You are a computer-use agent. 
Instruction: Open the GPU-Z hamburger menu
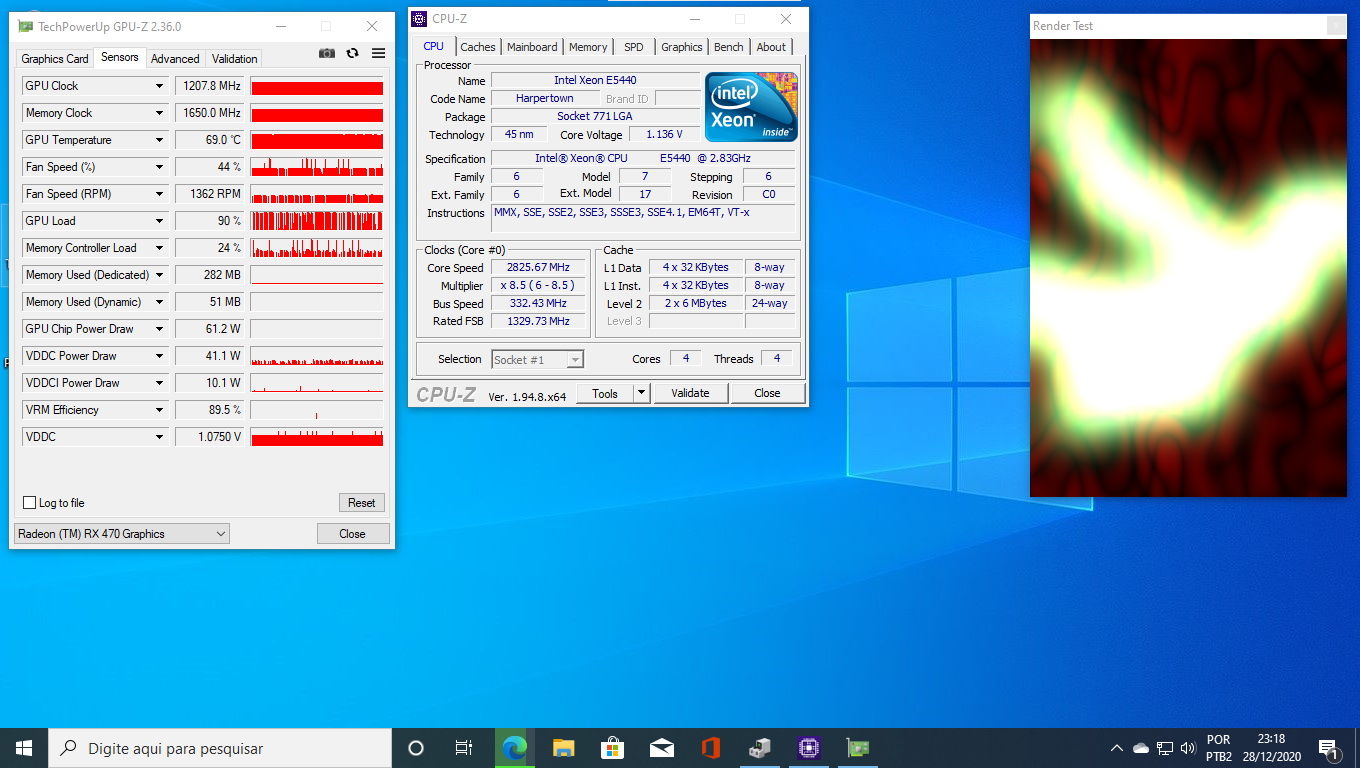click(x=378, y=53)
